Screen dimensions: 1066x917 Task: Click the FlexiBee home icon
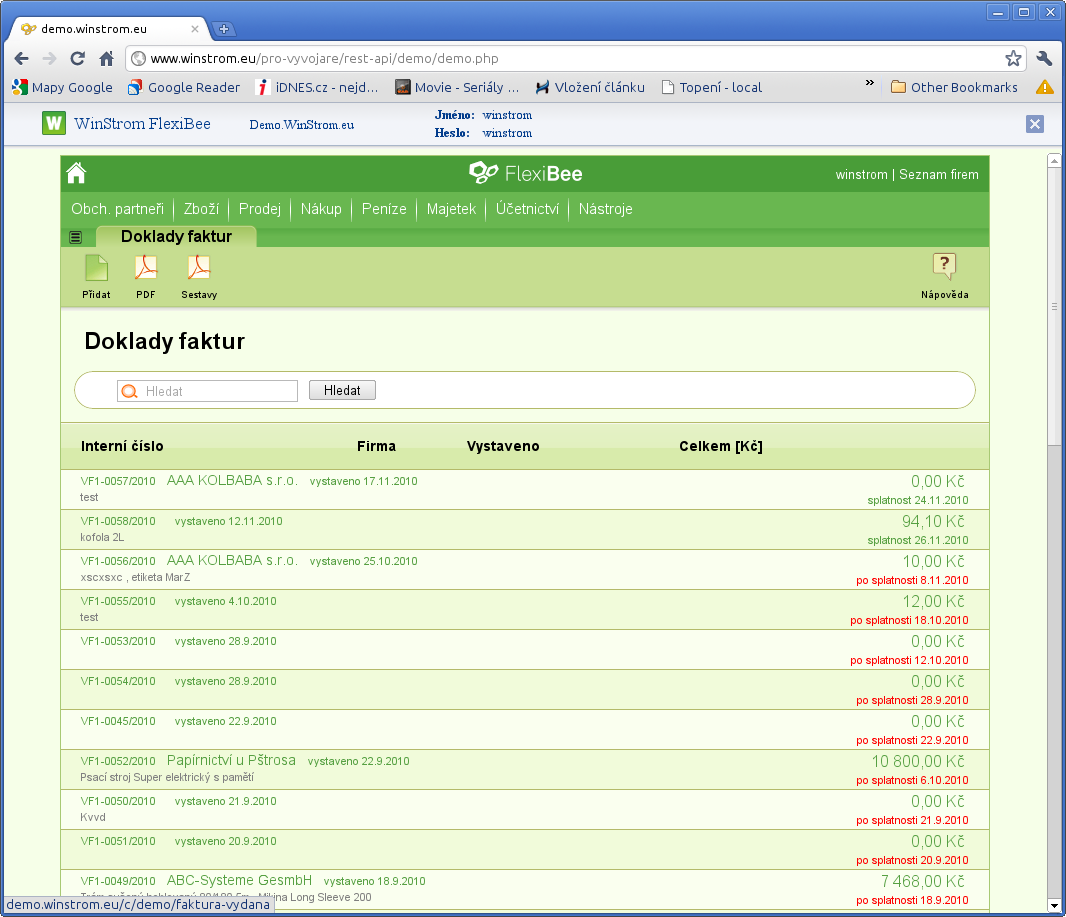[76, 174]
